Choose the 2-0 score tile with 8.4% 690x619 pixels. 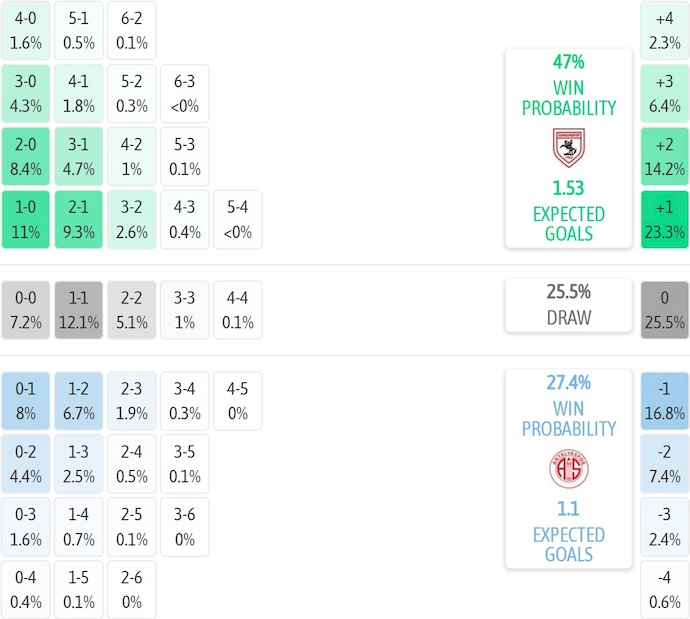coord(26,157)
